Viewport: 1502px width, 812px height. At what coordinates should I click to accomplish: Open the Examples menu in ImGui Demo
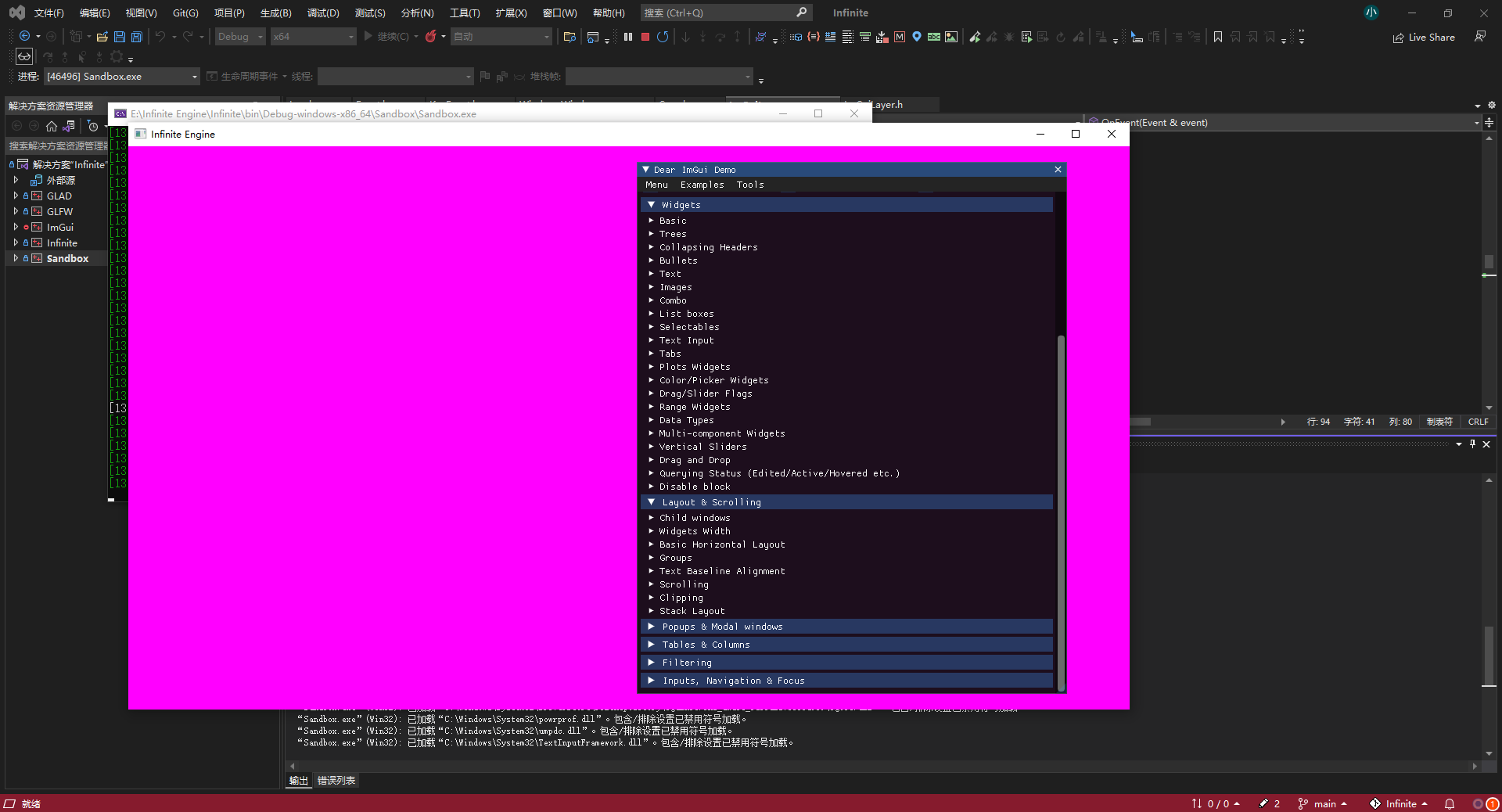pos(702,185)
